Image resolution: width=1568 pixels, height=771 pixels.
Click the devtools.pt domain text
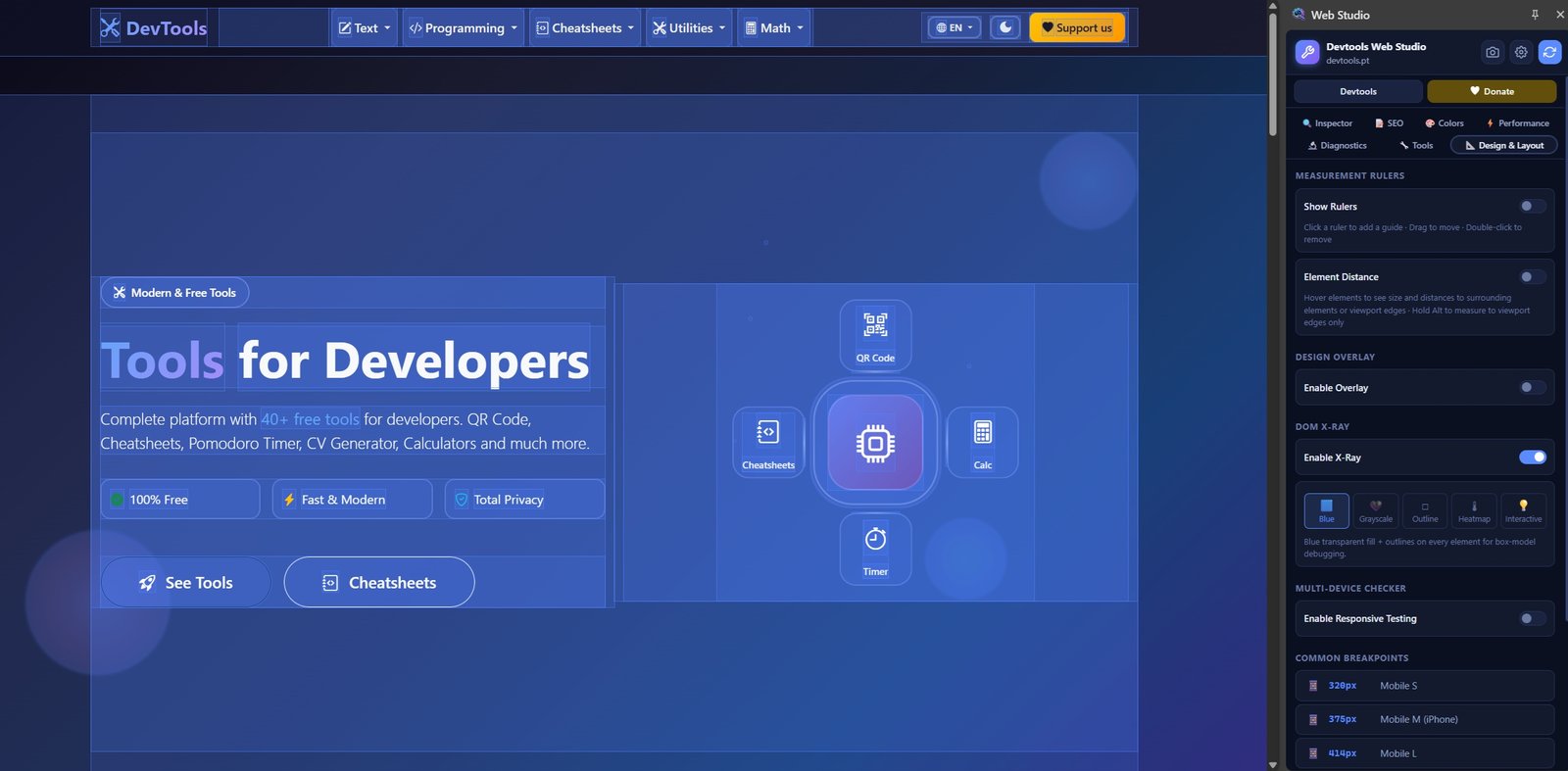click(x=1347, y=61)
